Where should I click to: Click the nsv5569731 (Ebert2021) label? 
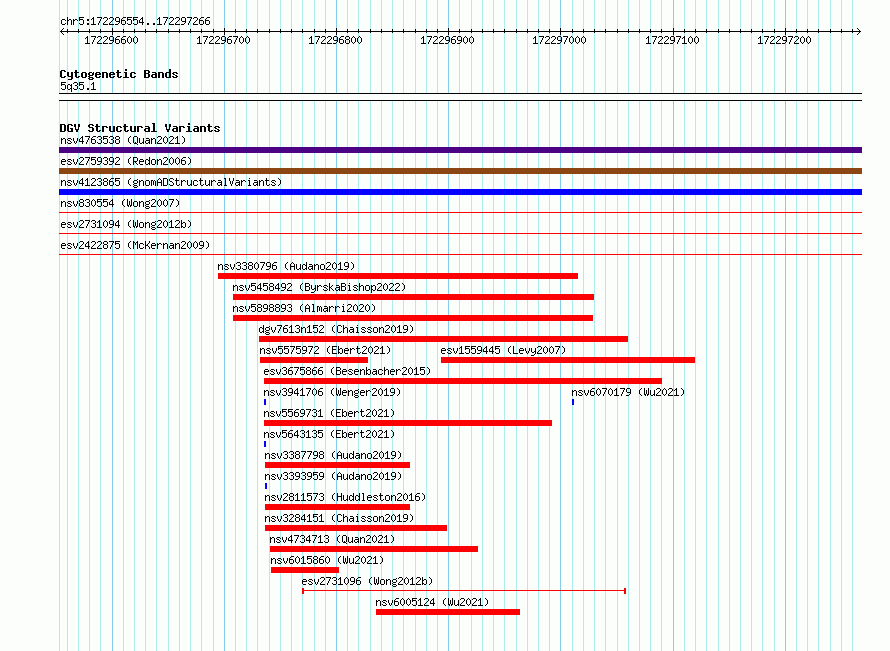point(329,413)
